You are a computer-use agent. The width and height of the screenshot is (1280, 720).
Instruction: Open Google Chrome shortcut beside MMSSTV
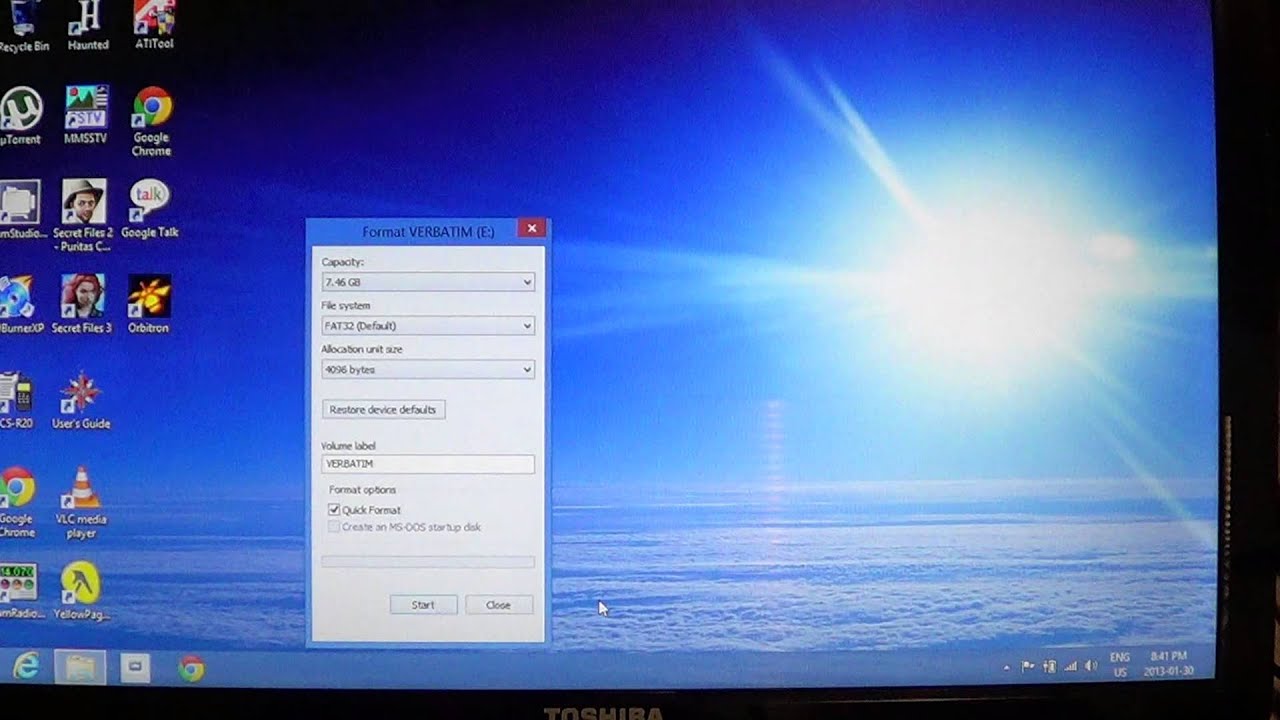152,121
